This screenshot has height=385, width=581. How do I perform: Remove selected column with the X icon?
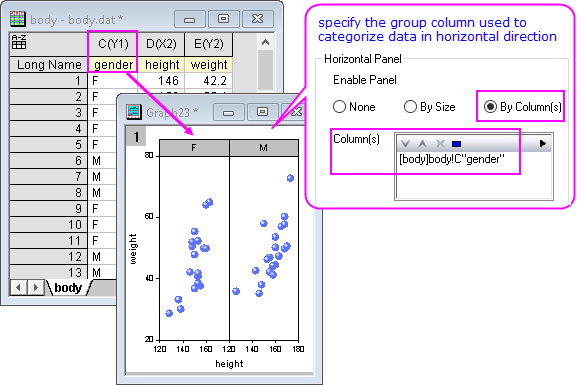point(440,144)
